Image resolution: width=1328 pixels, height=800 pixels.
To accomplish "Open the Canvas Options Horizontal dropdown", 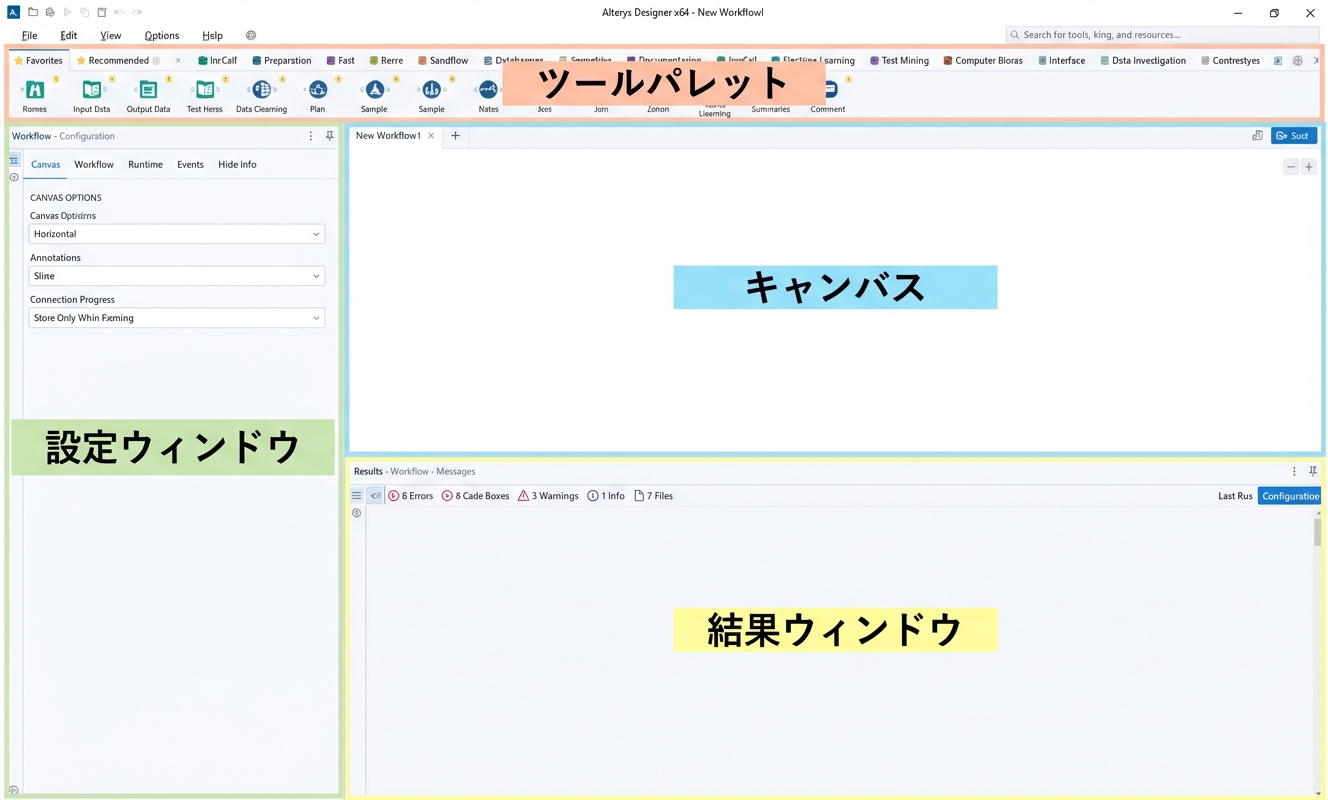I will pyautogui.click(x=177, y=234).
